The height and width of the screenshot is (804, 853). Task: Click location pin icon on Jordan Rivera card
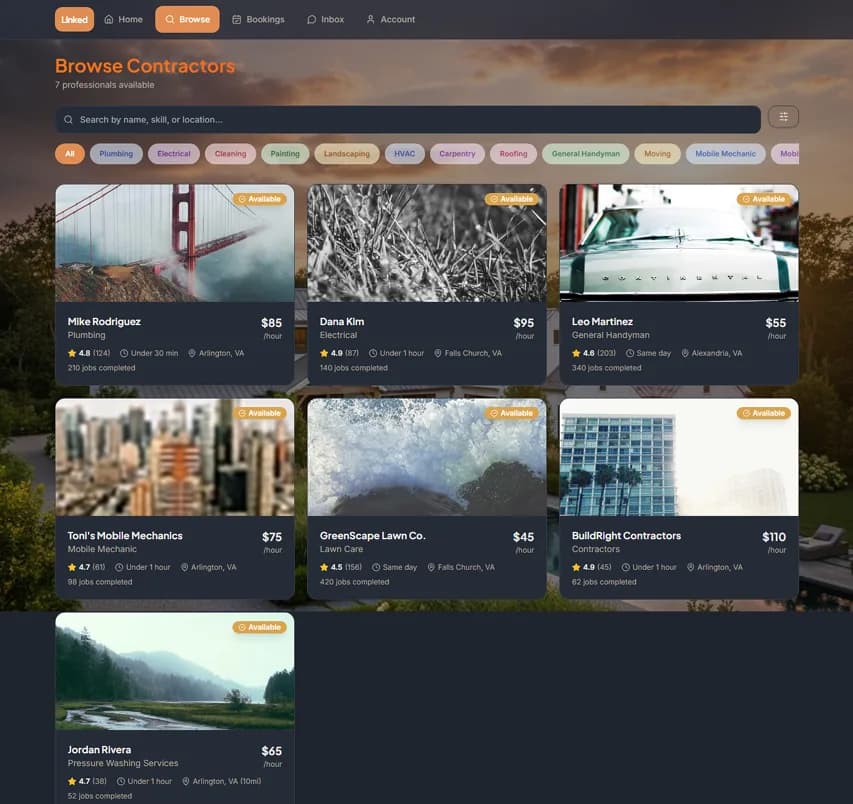[186, 781]
